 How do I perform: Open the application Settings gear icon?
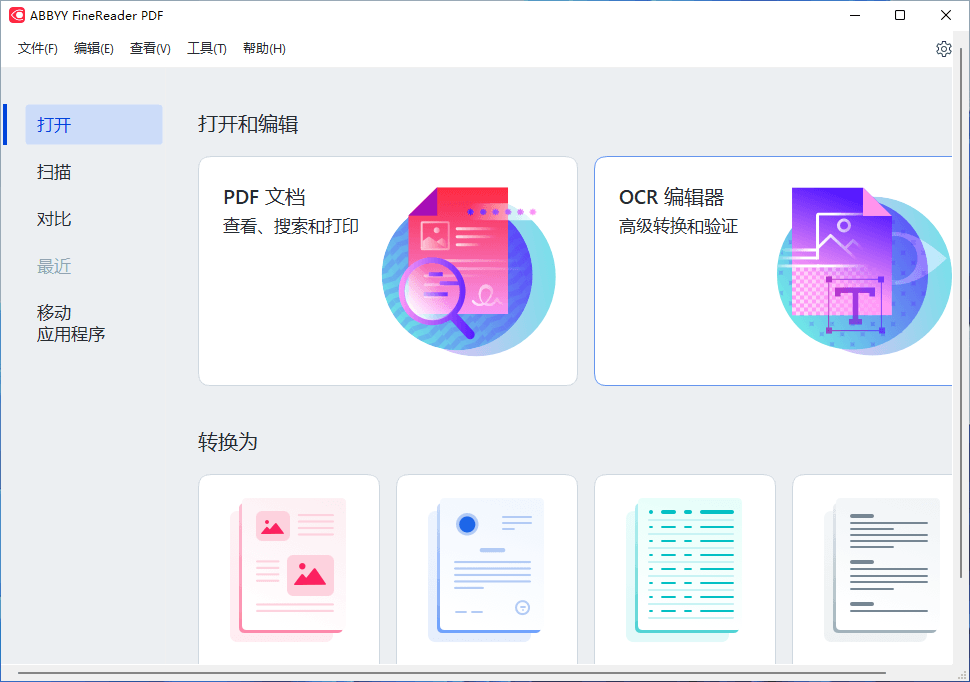943,48
